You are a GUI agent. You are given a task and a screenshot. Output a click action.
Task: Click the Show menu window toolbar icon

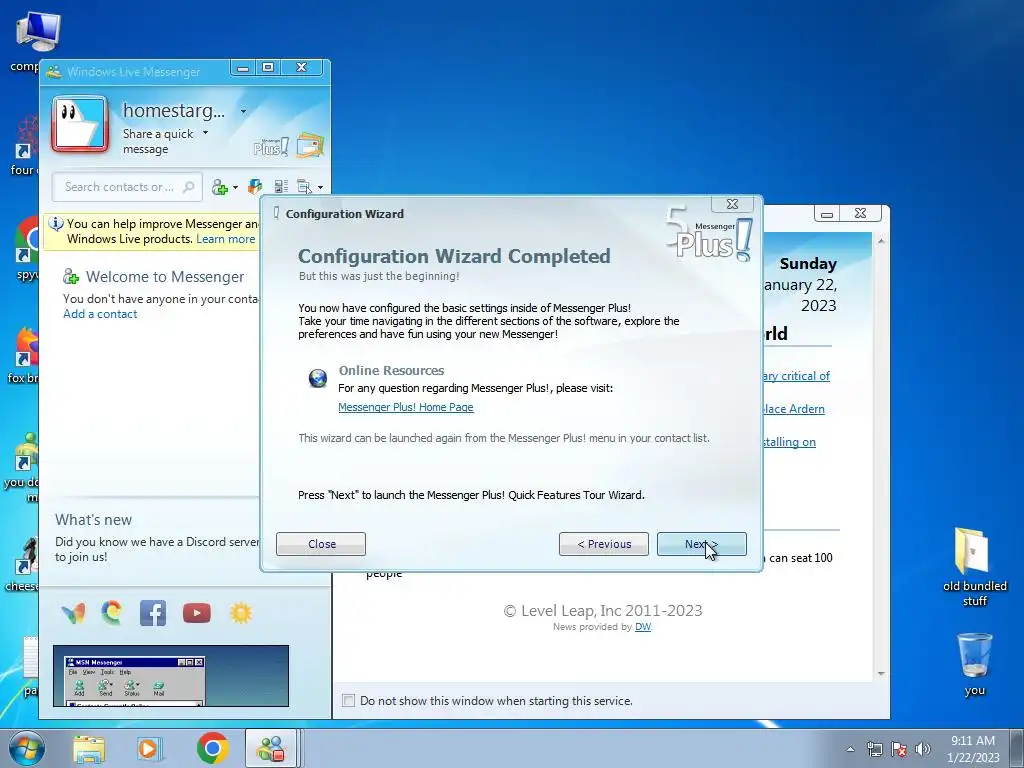tap(304, 187)
